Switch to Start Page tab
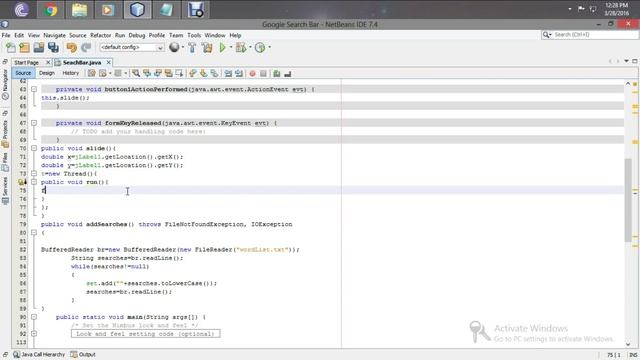This screenshot has height=360, width=640. point(27,62)
